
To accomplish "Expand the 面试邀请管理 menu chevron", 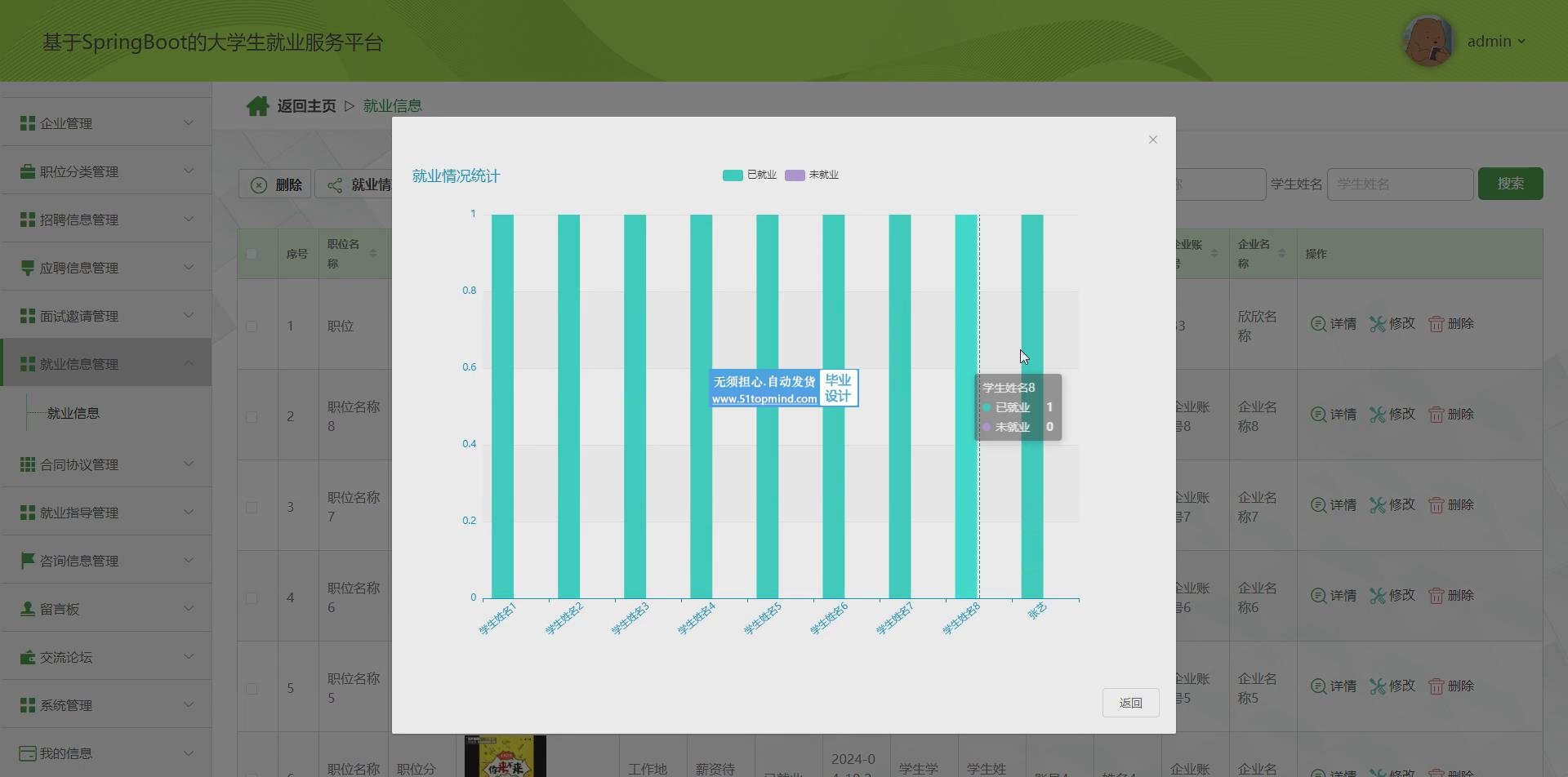I will click(189, 315).
